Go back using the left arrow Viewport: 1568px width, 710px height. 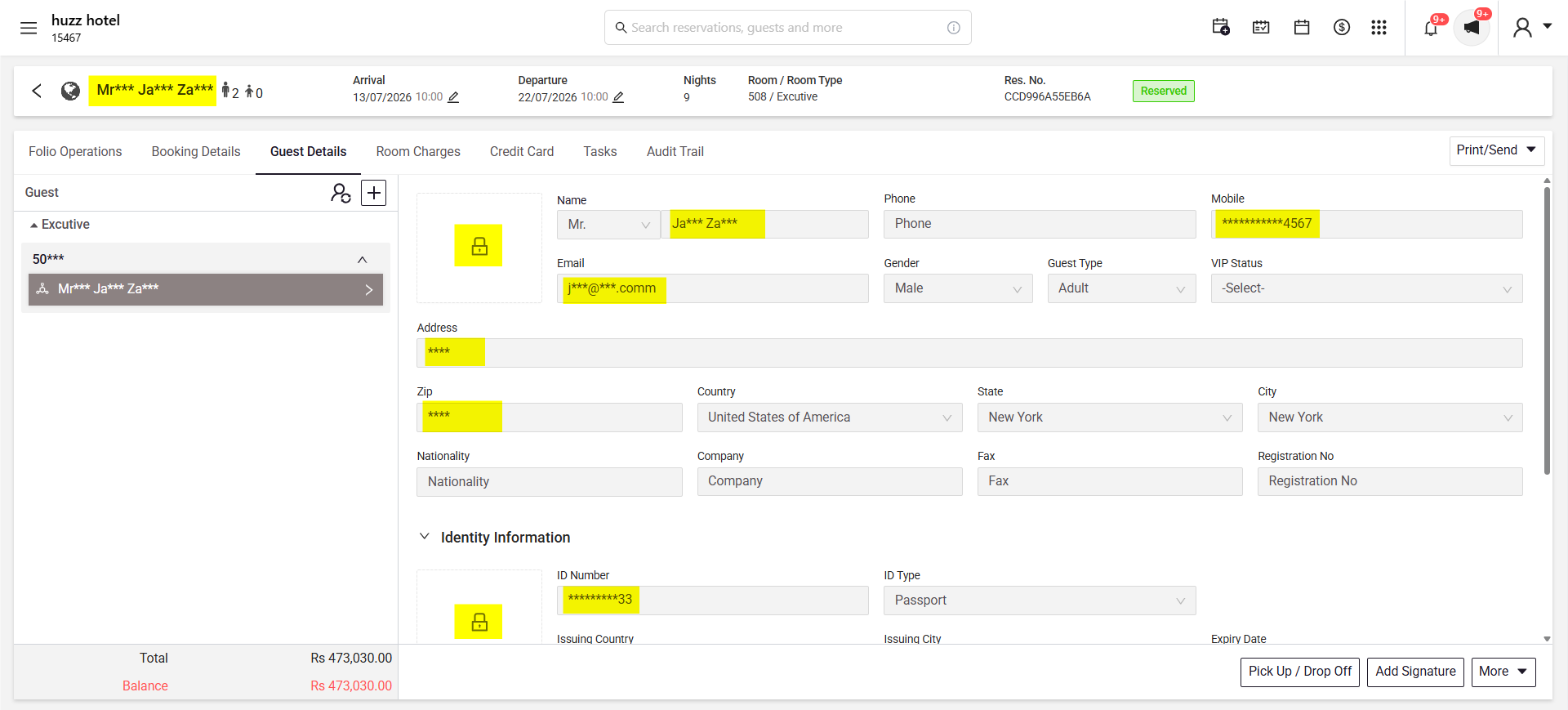tap(37, 91)
